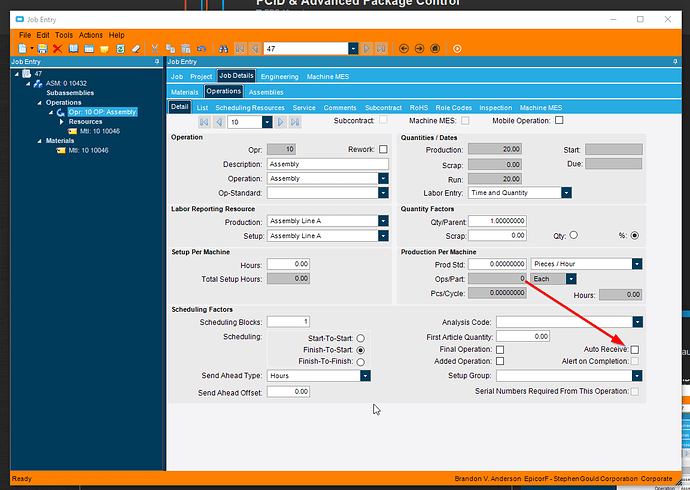
Task: Click the Paste clipboard icon
Action: (186, 48)
